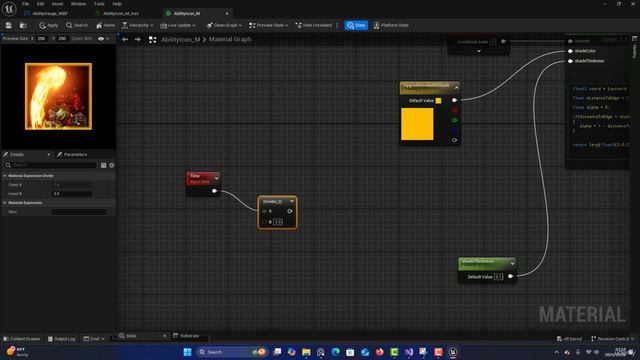Click the Const B value field
640x360 pixels.
[72, 193]
